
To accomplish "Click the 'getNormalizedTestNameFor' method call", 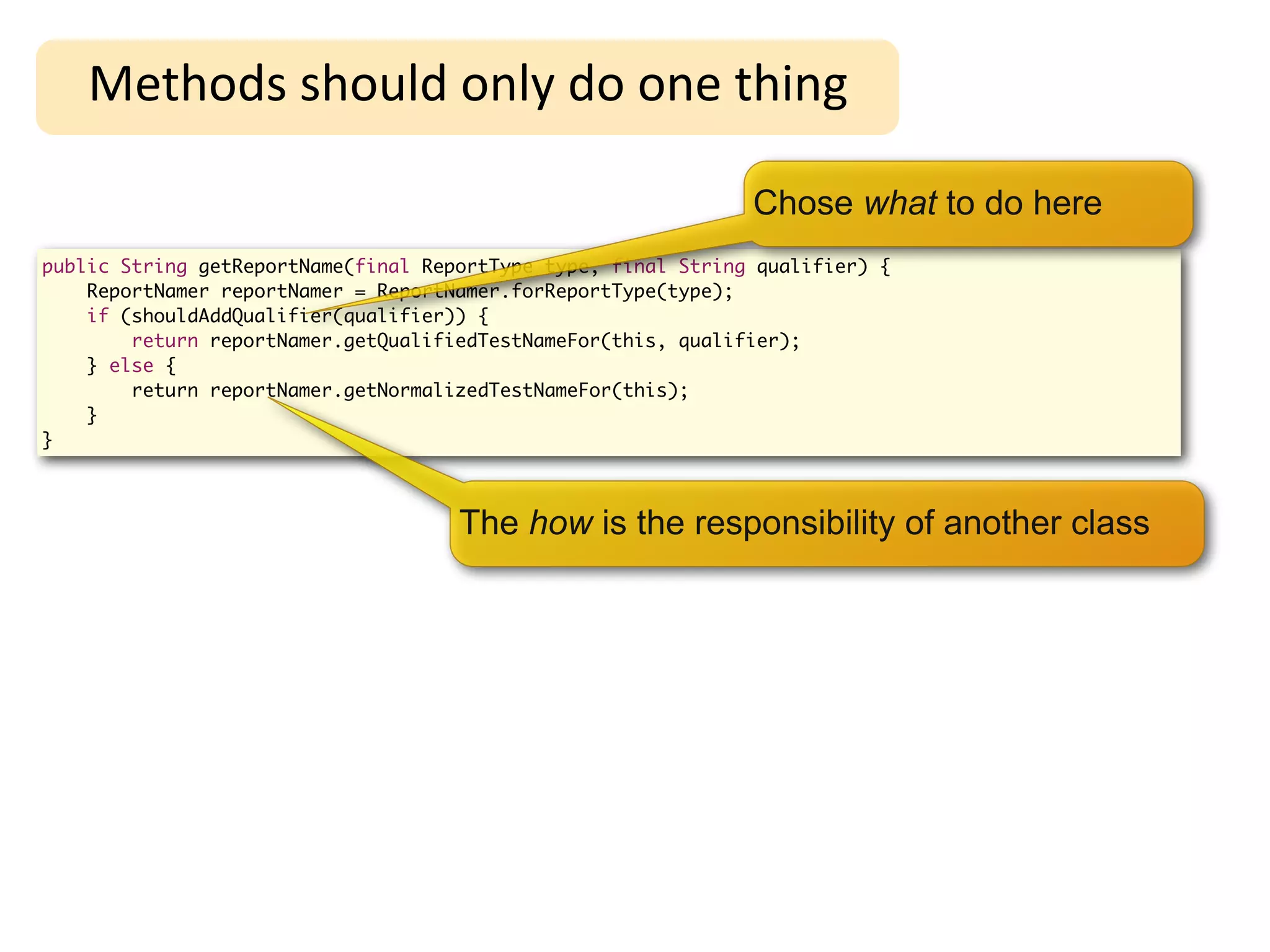I will (477, 390).
